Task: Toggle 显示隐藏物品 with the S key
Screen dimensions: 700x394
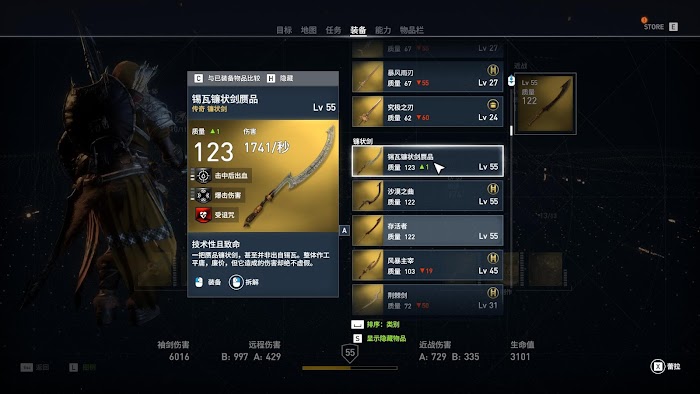Action: (358, 338)
